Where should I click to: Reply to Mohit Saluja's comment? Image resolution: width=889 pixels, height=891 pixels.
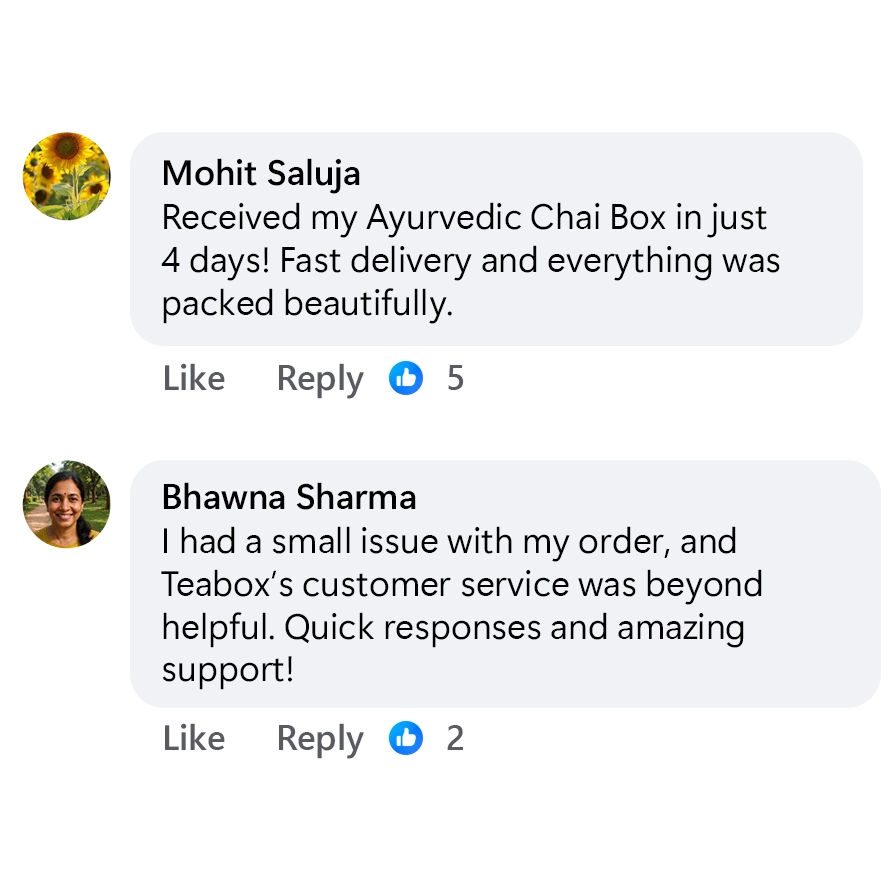pos(320,378)
